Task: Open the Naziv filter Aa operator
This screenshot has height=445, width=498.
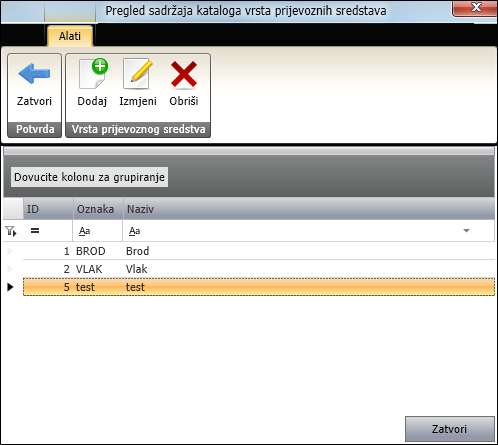Action: (x=135, y=231)
